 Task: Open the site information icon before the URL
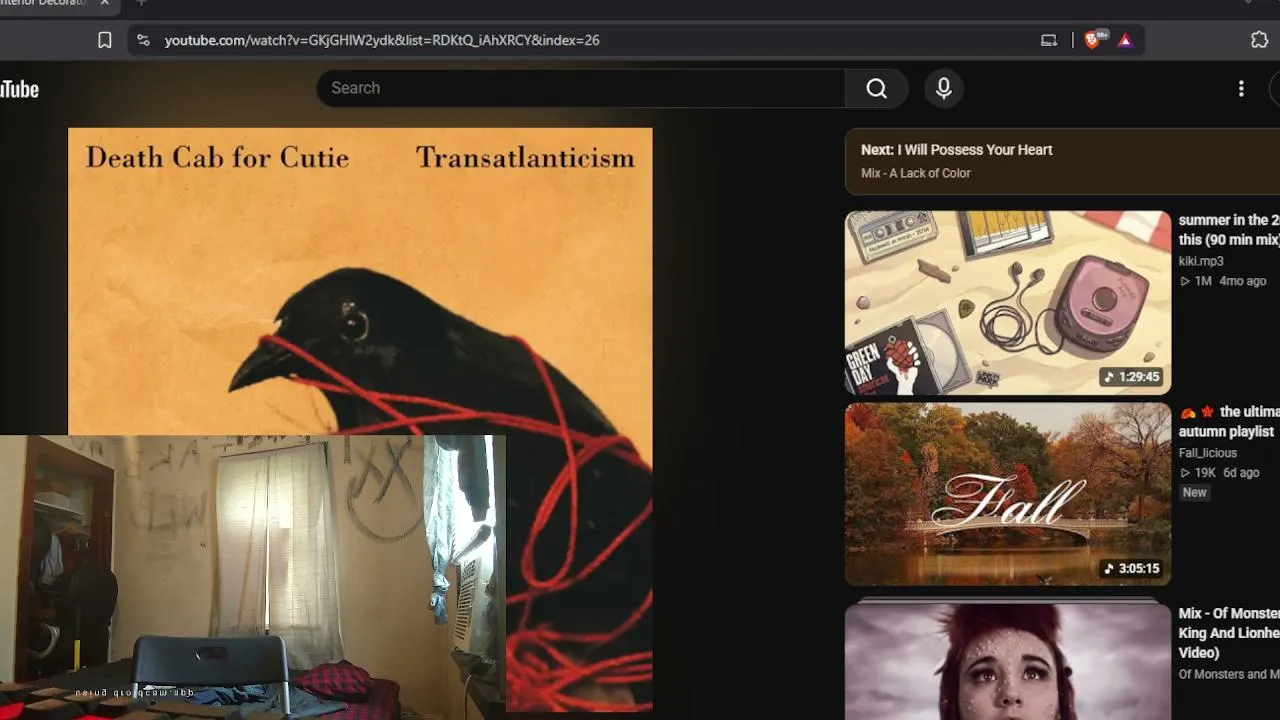143,40
